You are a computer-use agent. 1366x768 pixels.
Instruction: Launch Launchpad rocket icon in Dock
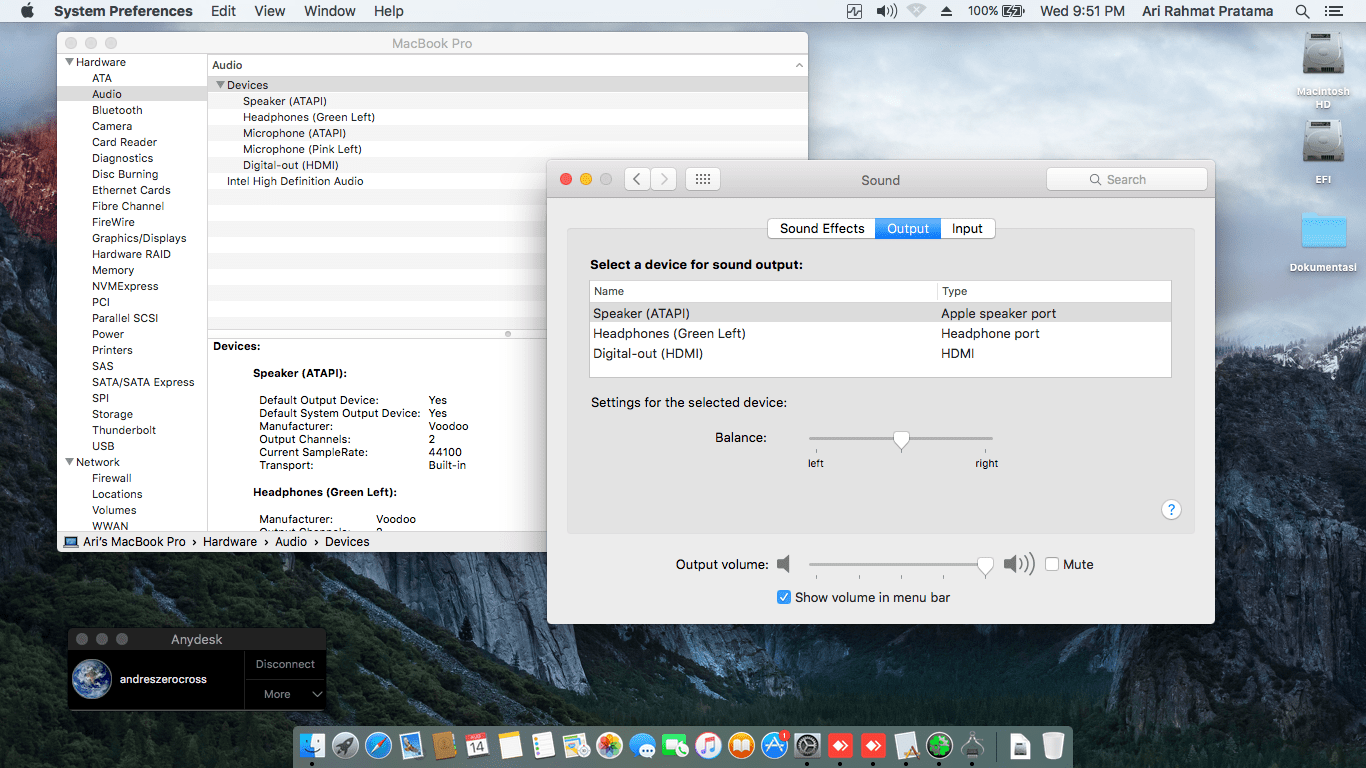pyautogui.click(x=346, y=745)
